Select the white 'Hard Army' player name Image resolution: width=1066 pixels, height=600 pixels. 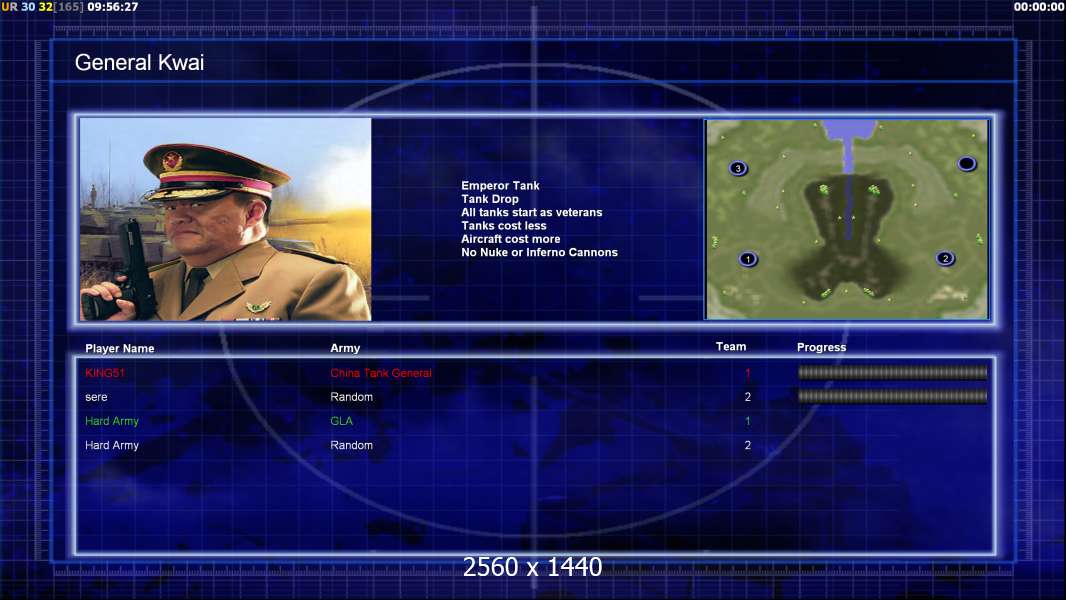coord(111,445)
